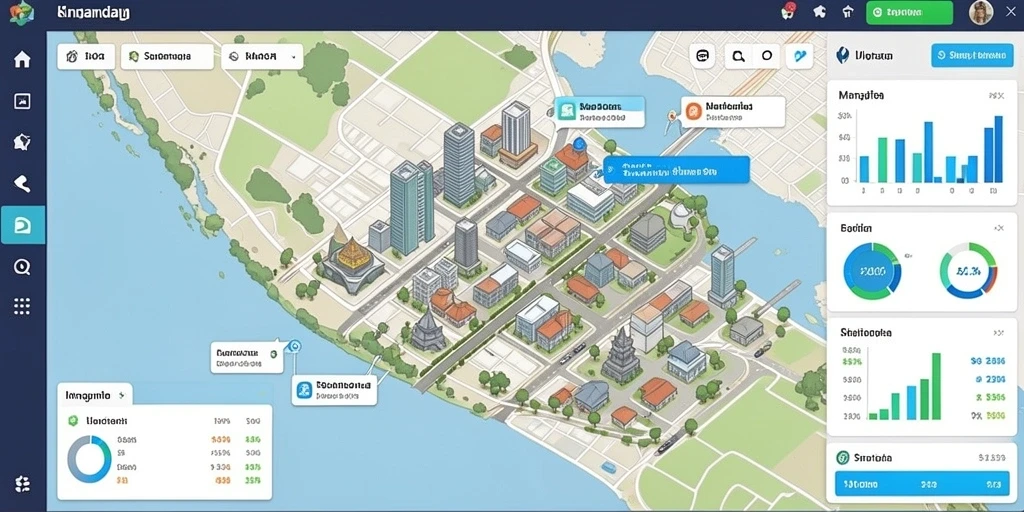
Task: Click the highlighted teal sidebar icon
Action: click(23, 225)
